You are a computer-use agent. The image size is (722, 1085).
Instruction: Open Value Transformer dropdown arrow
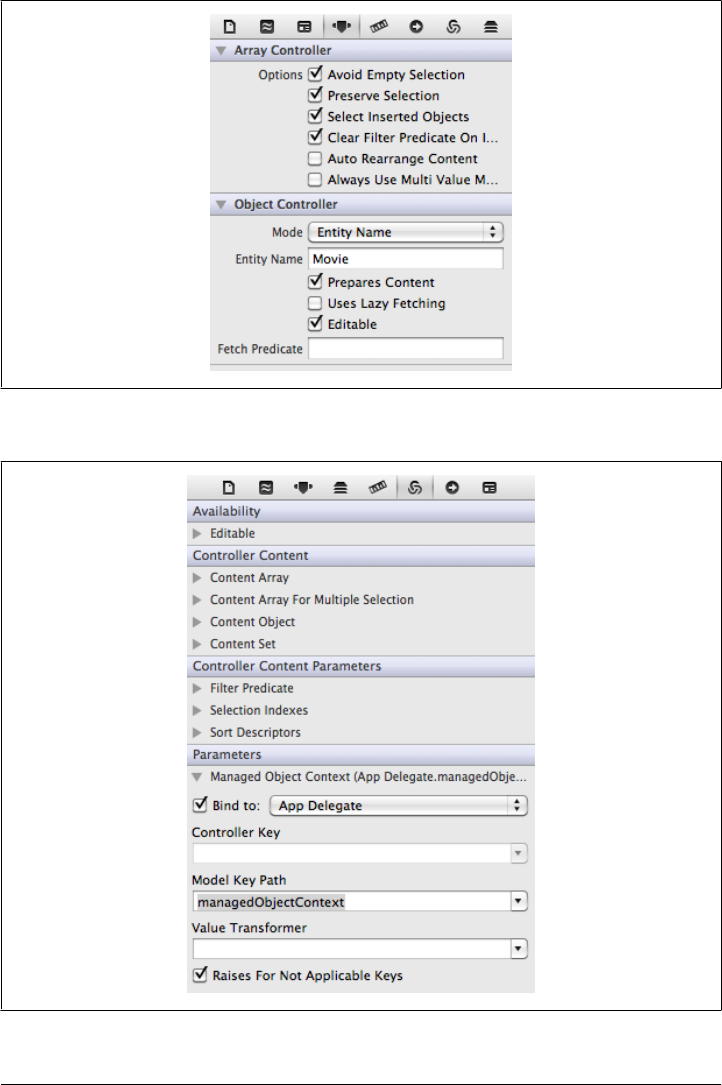[518, 949]
